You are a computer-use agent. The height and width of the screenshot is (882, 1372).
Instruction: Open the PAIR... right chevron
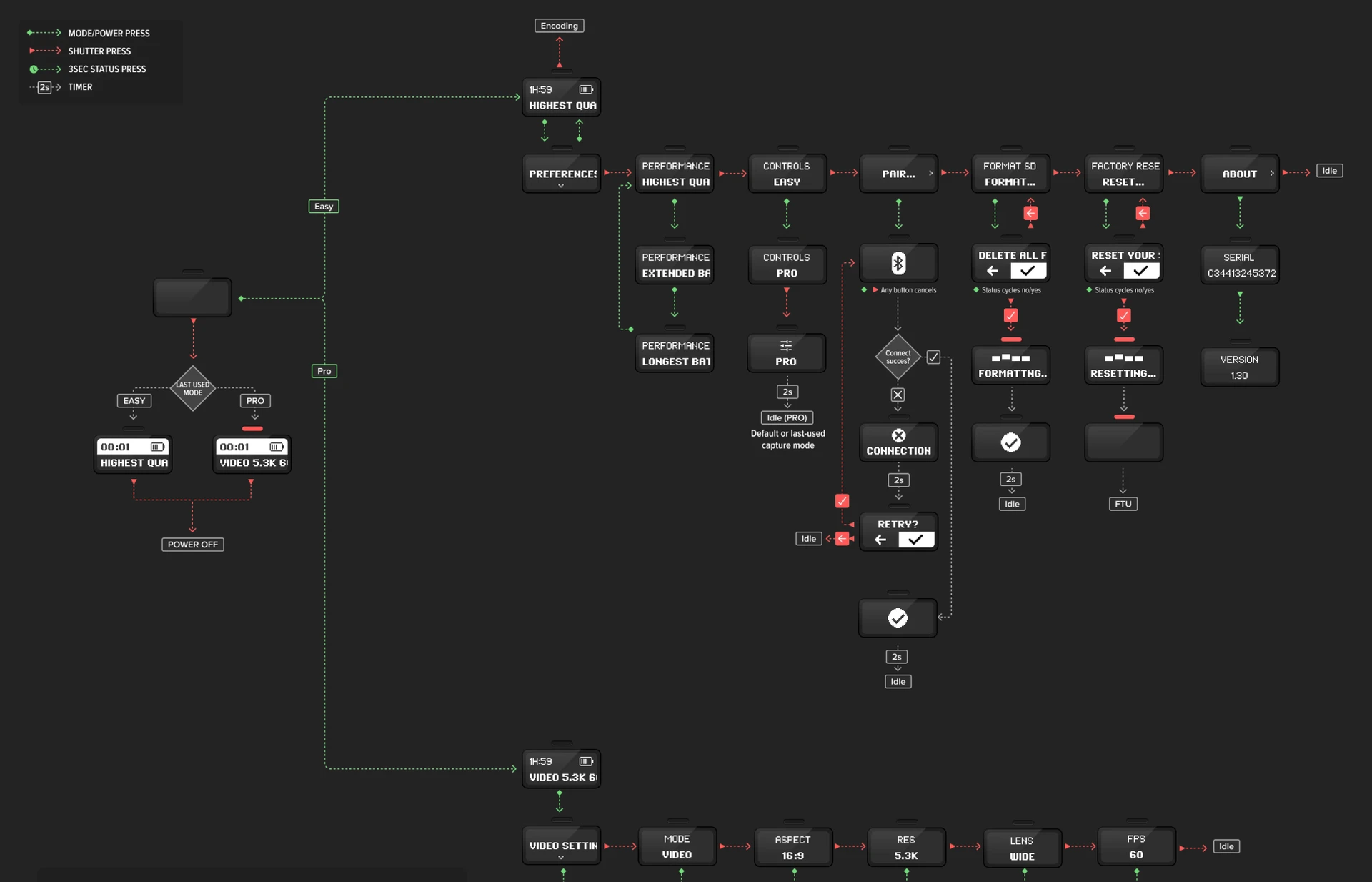click(x=930, y=173)
